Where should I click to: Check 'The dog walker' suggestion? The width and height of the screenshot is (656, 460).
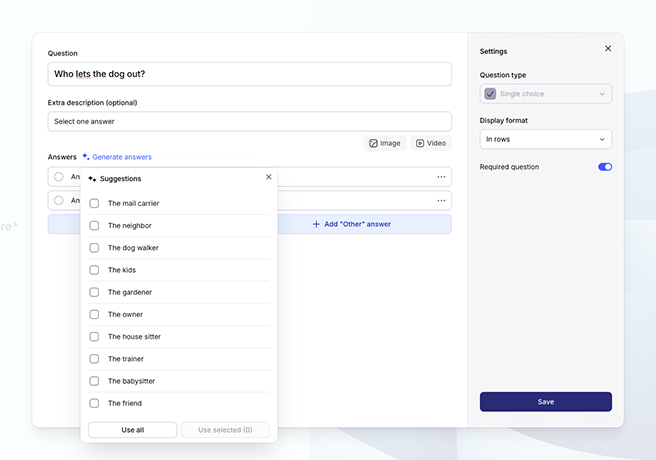pyautogui.click(x=94, y=248)
